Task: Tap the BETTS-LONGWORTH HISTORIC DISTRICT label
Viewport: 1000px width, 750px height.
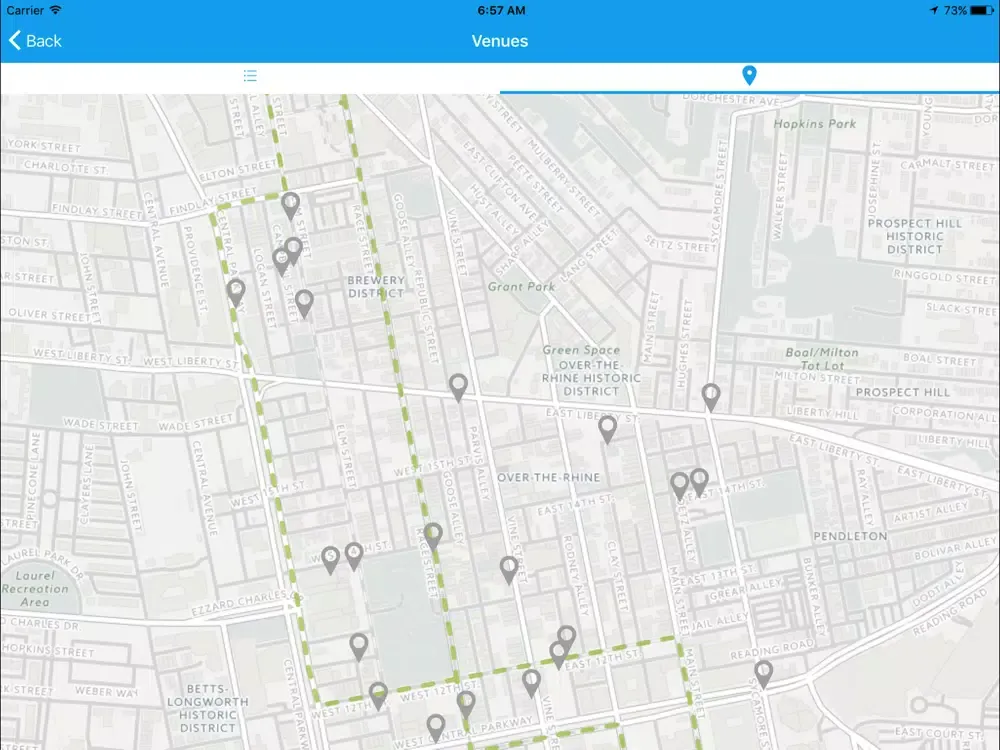Action: click(x=208, y=708)
